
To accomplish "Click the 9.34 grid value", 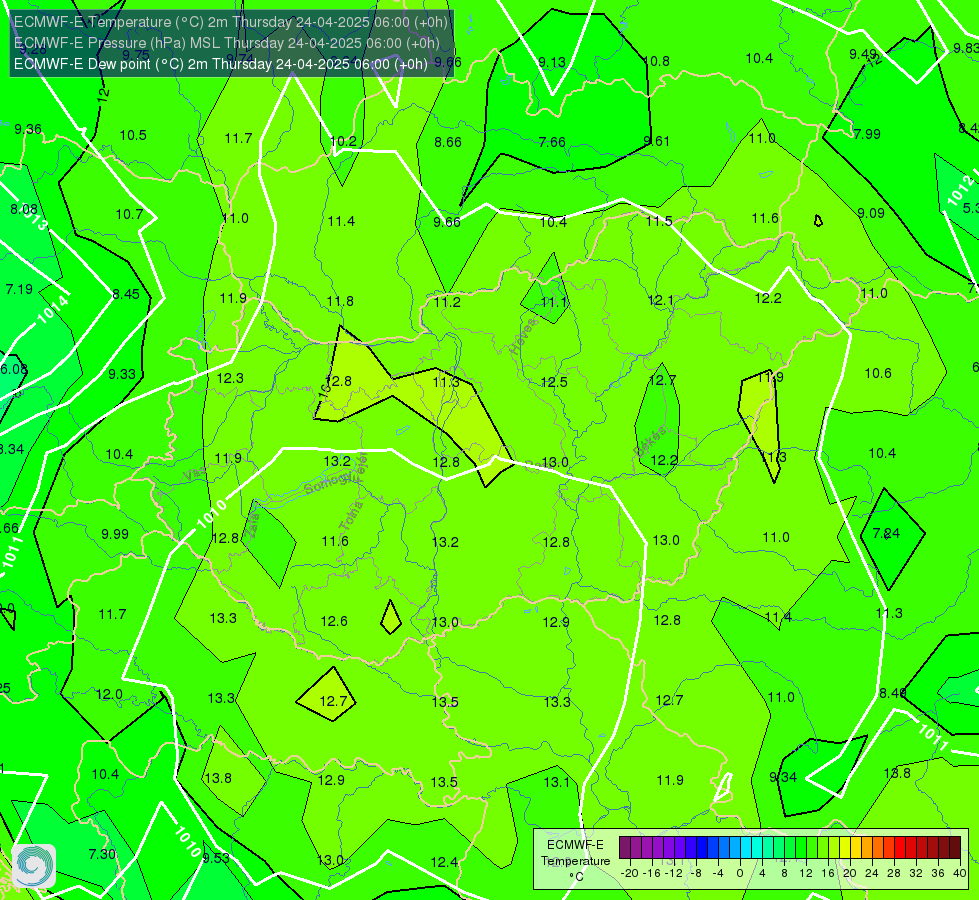I will (783, 777).
